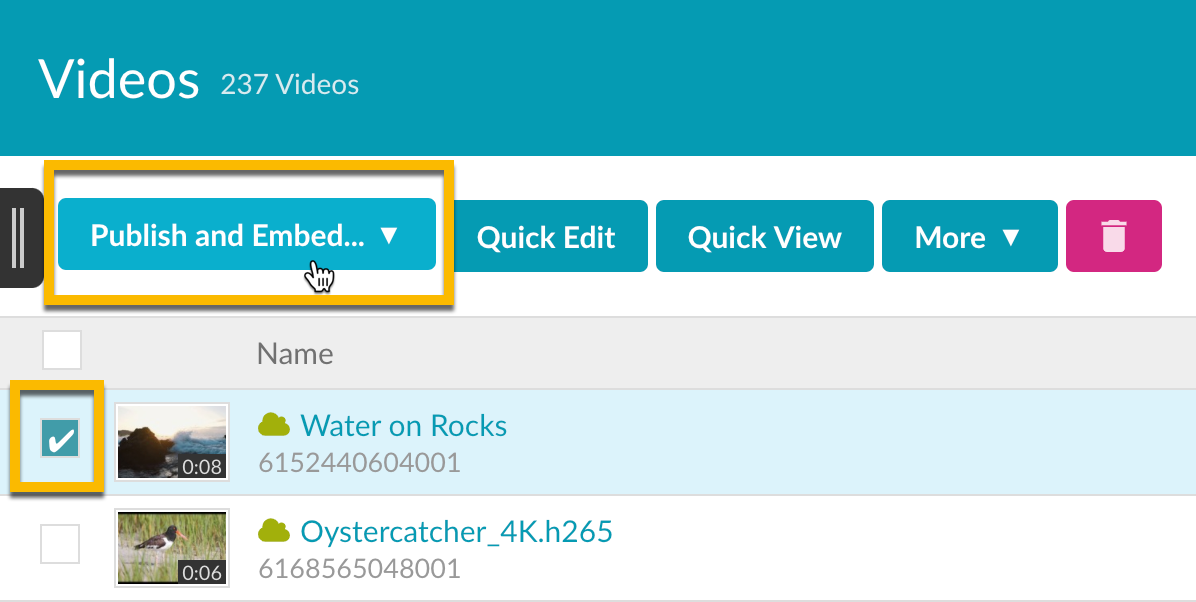Image resolution: width=1196 pixels, height=602 pixels.
Task: Toggle the select-all header checkbox
Action: (x=62, y=351)
